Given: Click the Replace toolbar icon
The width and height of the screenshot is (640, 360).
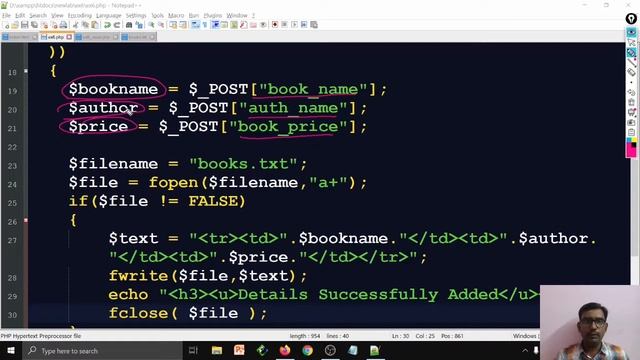Looking at the screenshot, I should point(139,25).
